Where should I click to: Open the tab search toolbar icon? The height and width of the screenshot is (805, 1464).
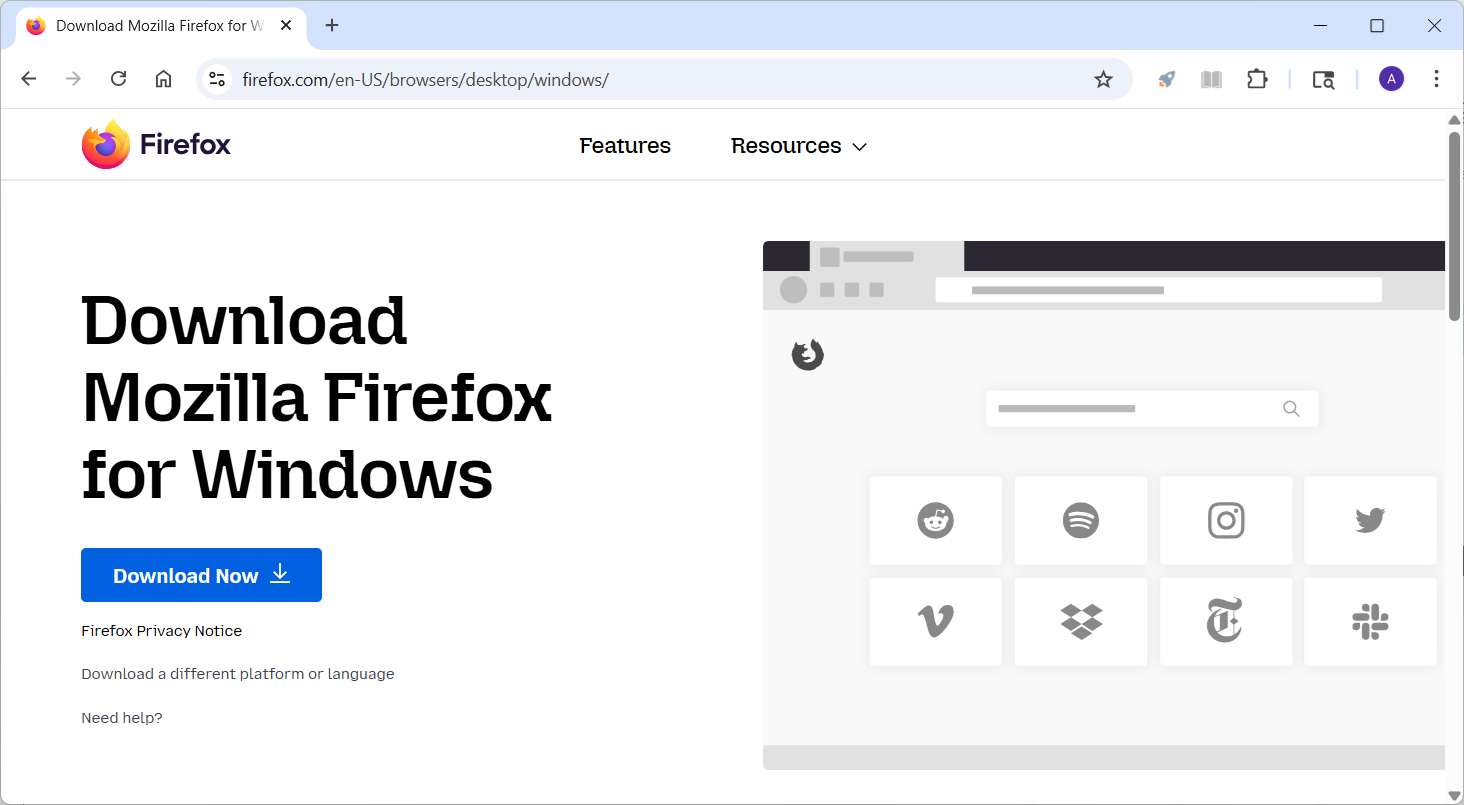pos(1323,79)
